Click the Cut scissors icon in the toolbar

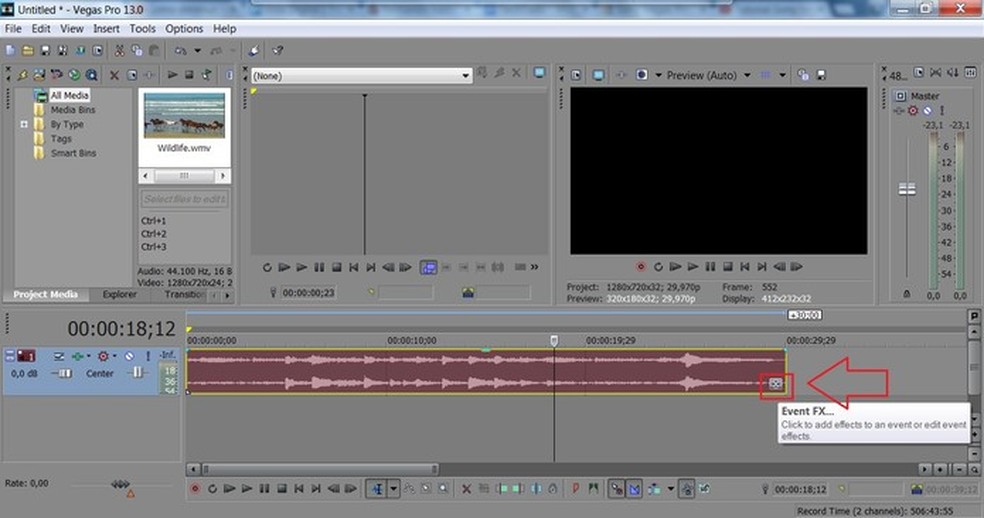click(x=119, y=50)
